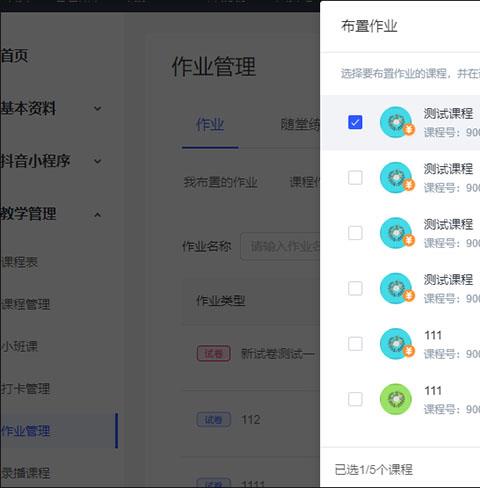The width and height of the screenshot is (480, 488).
Task: Click the 作业类型 column header
Action: 221,301
